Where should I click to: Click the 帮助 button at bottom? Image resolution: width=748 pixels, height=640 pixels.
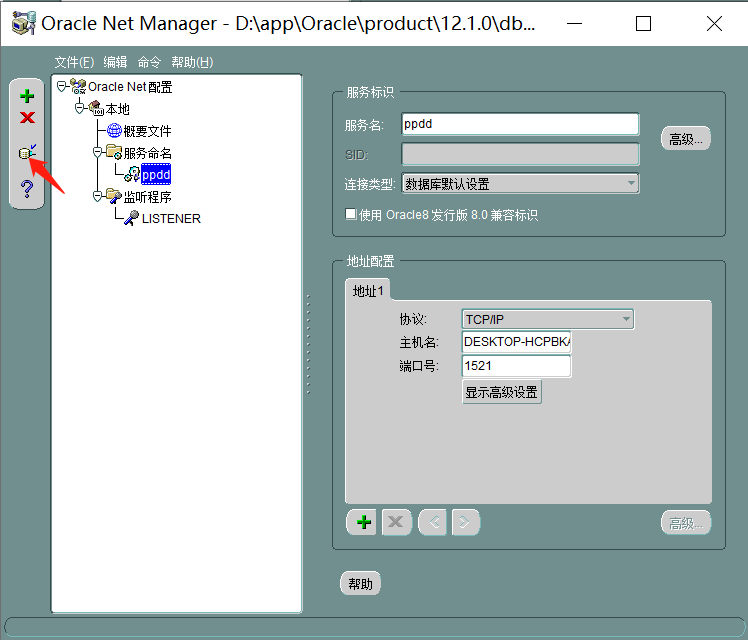tap(360, 583)
